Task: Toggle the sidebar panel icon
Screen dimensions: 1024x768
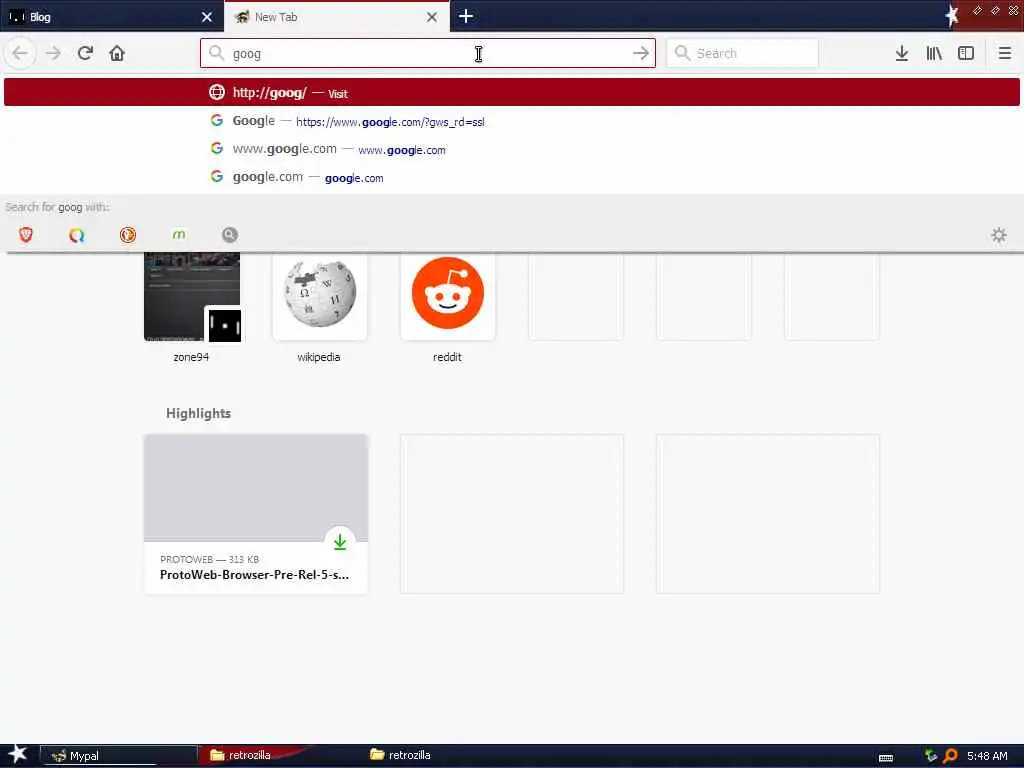Action: pos(966,54)
